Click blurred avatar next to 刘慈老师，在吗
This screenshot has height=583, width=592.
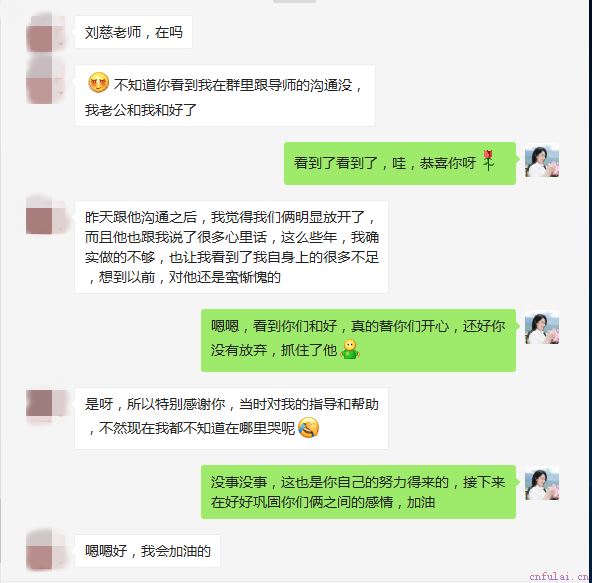click(x=45, y=32)
